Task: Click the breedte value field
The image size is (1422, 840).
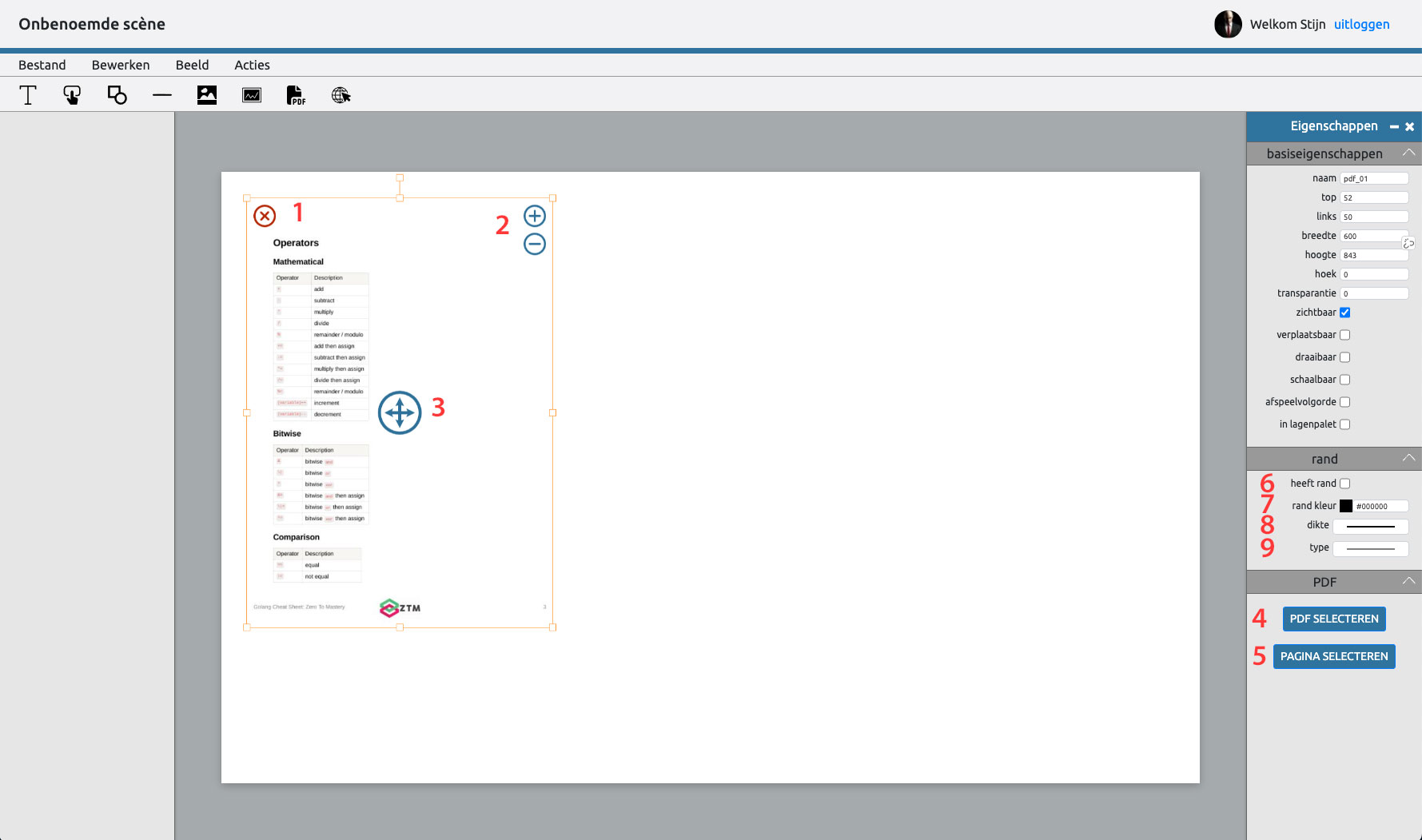Action: pos(1374,236)
